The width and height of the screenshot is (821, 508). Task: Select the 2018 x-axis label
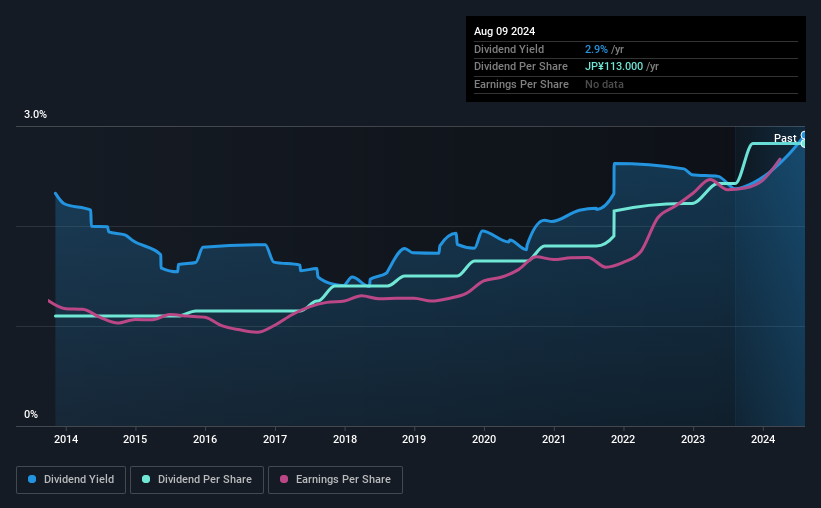click(345, 439)
